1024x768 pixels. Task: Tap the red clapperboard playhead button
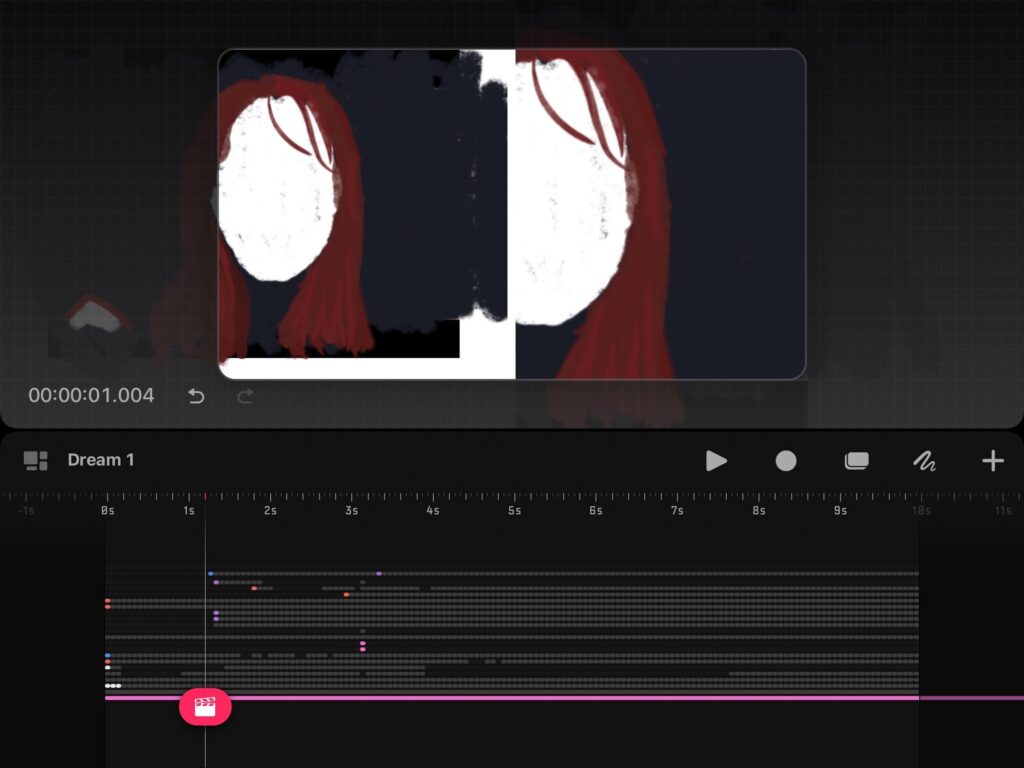[205, 707]
